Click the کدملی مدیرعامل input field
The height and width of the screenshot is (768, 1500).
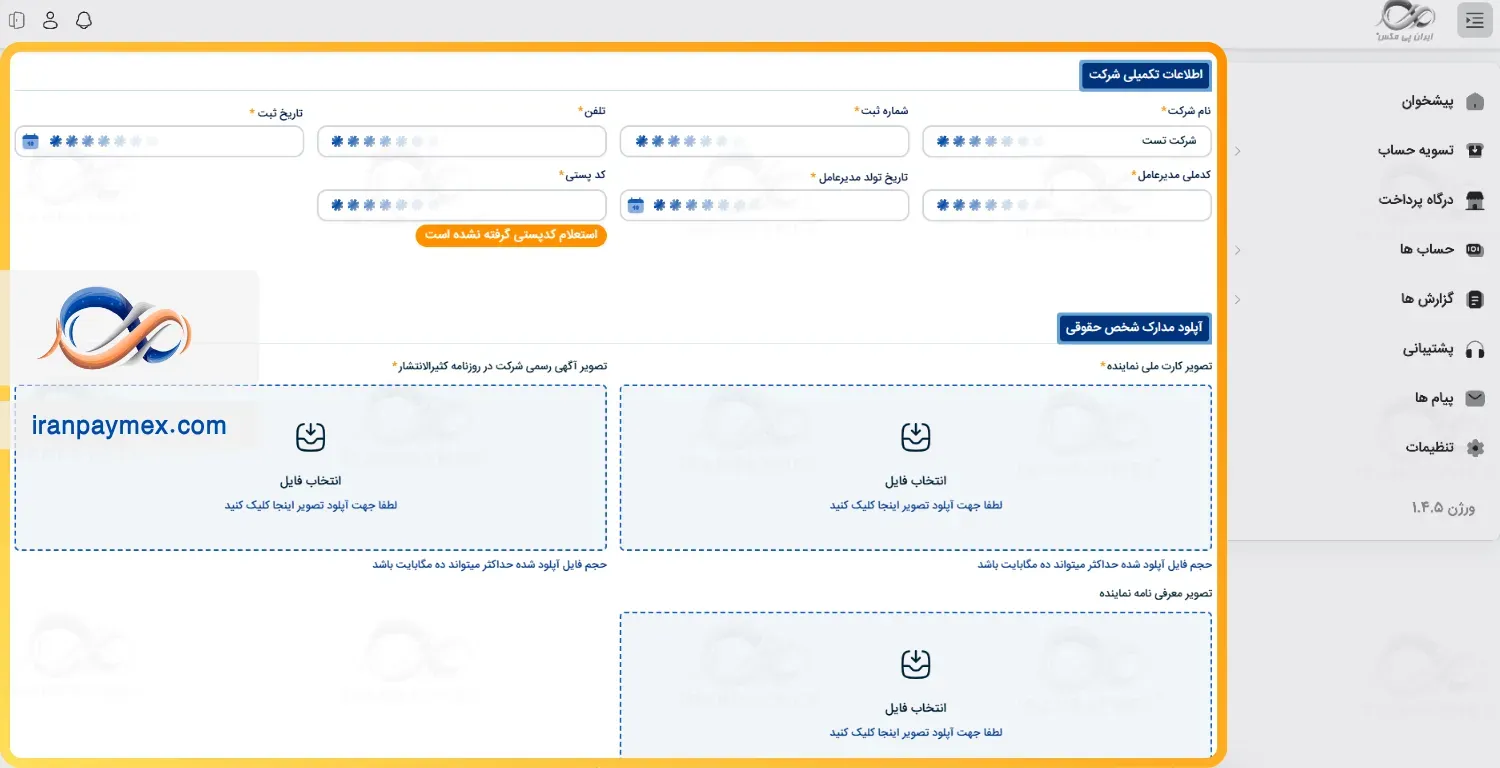click(1067, 205)
